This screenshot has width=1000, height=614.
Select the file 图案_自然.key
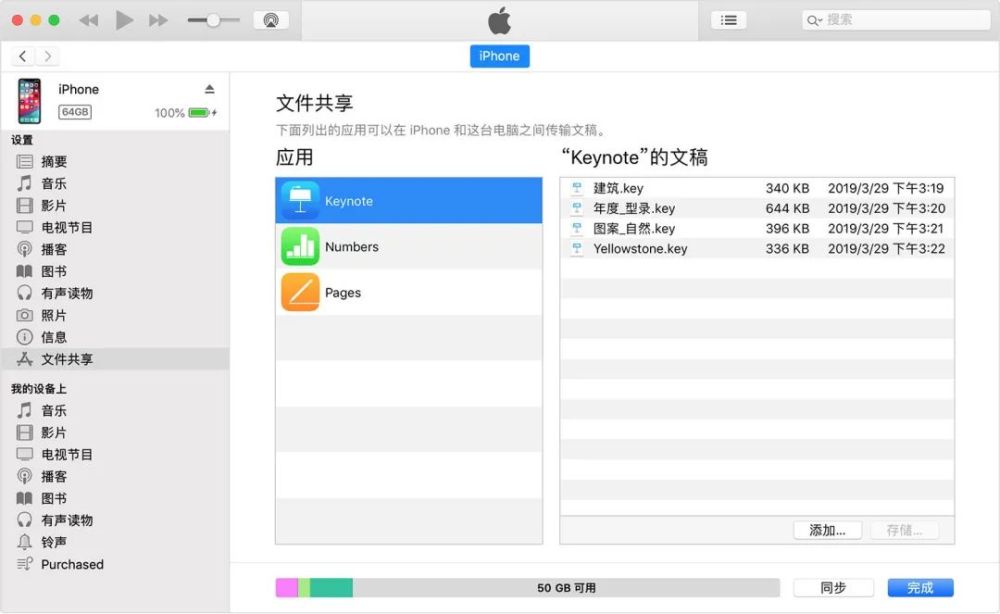(x=757, y=229)
